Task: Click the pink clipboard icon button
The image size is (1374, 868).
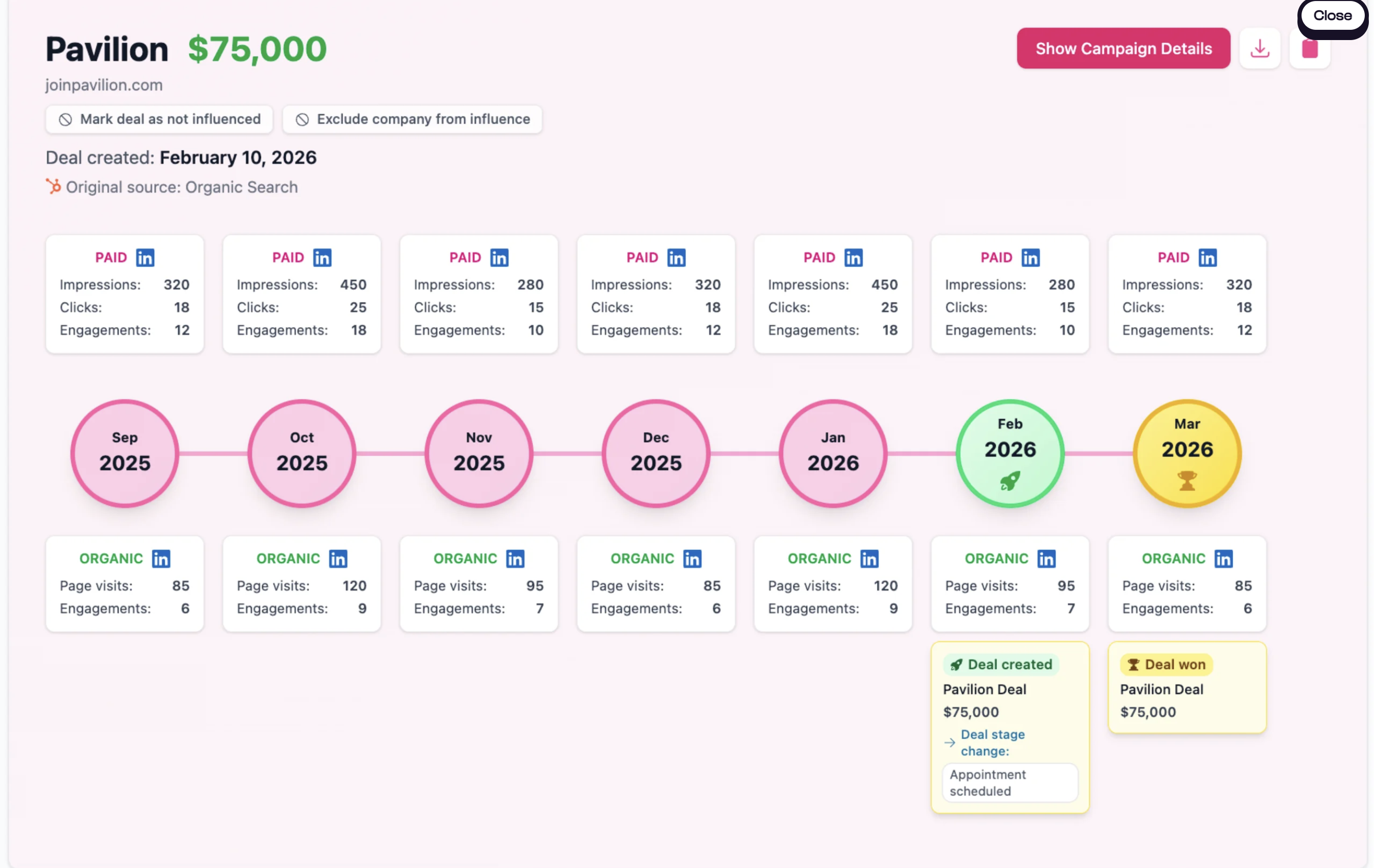Action: [1310, 48]
